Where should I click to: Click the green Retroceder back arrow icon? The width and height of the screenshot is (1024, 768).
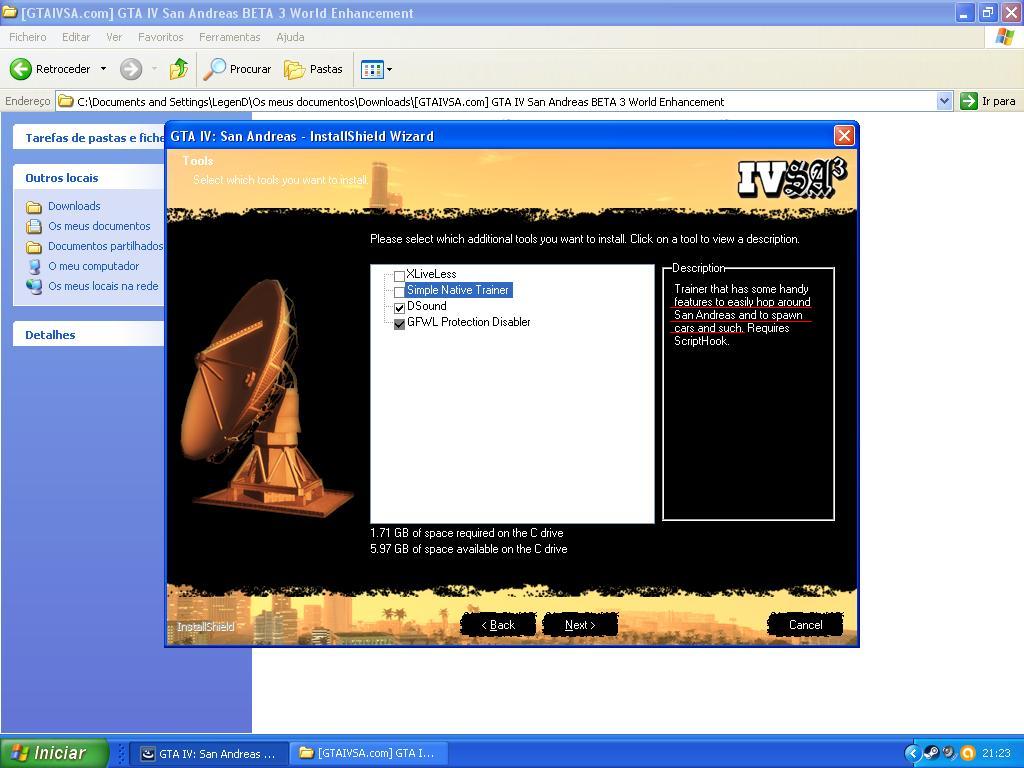[21, 69]
